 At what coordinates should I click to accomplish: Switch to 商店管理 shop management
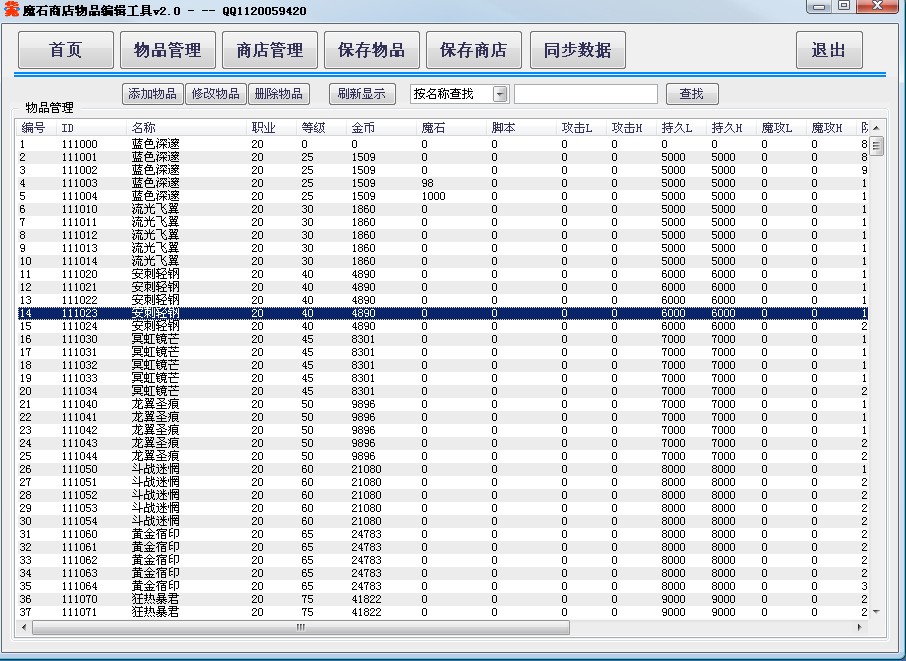click(x=270, y=50)
